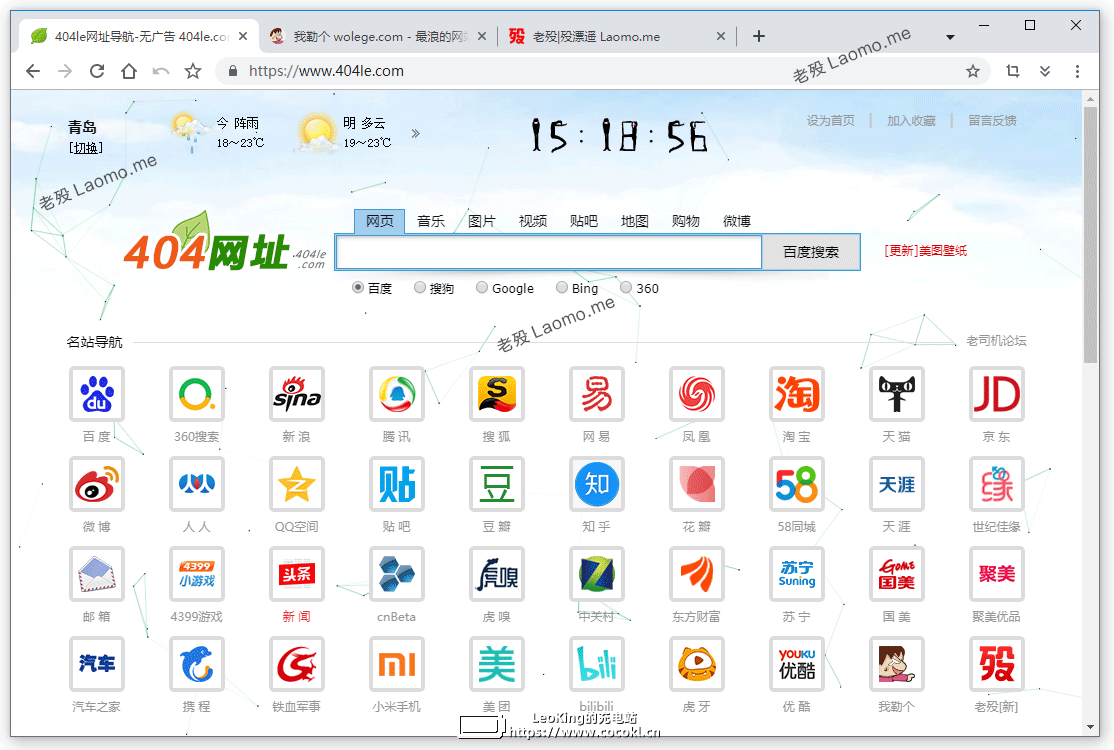The width and height of the screenshot is (1114, 750).
Task: Expand the tab list dropdown arrow
Action: tap(950, 37)
